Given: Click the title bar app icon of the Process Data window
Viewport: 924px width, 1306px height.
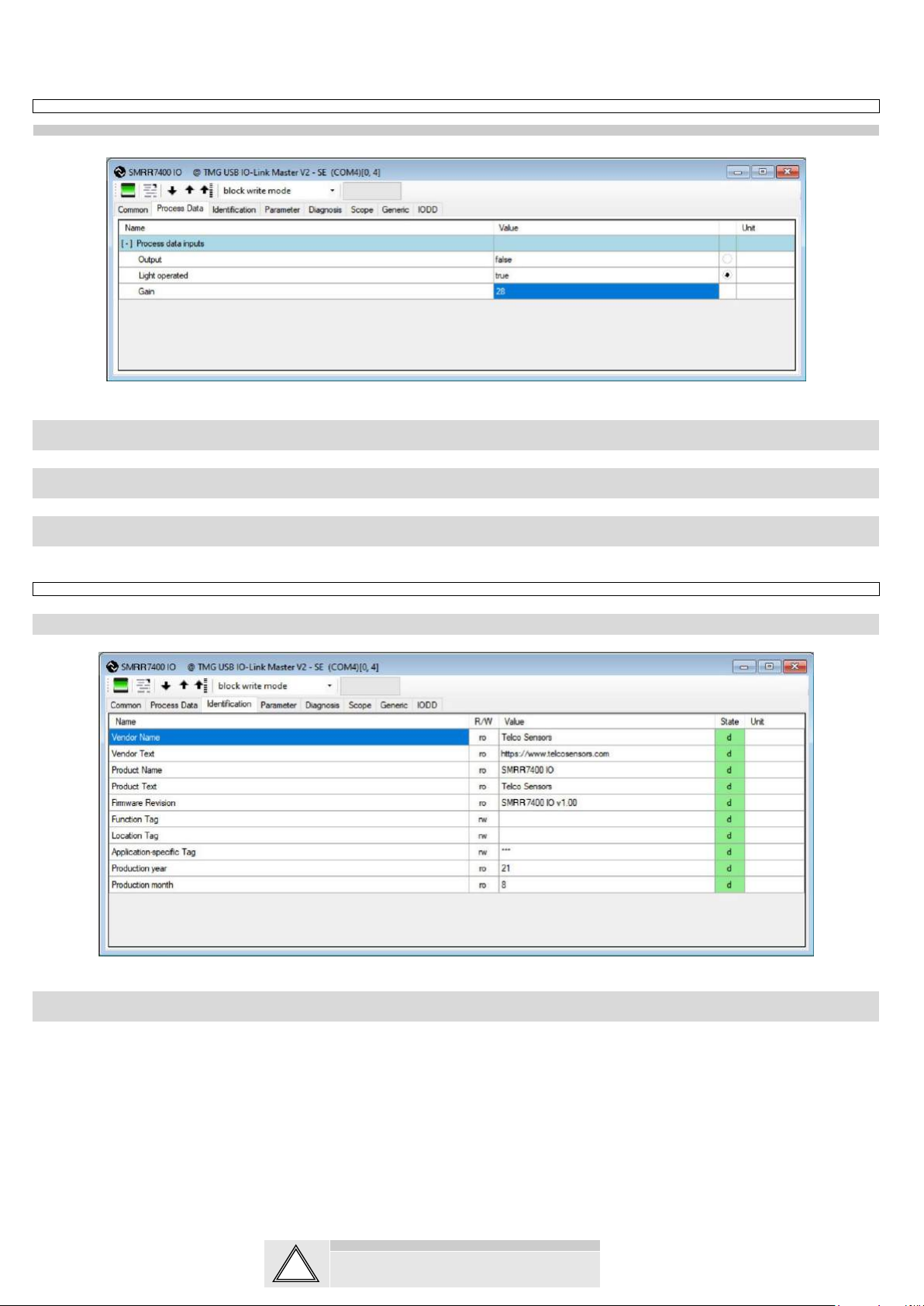Looking at the screenshot, I should coord(119,172).
